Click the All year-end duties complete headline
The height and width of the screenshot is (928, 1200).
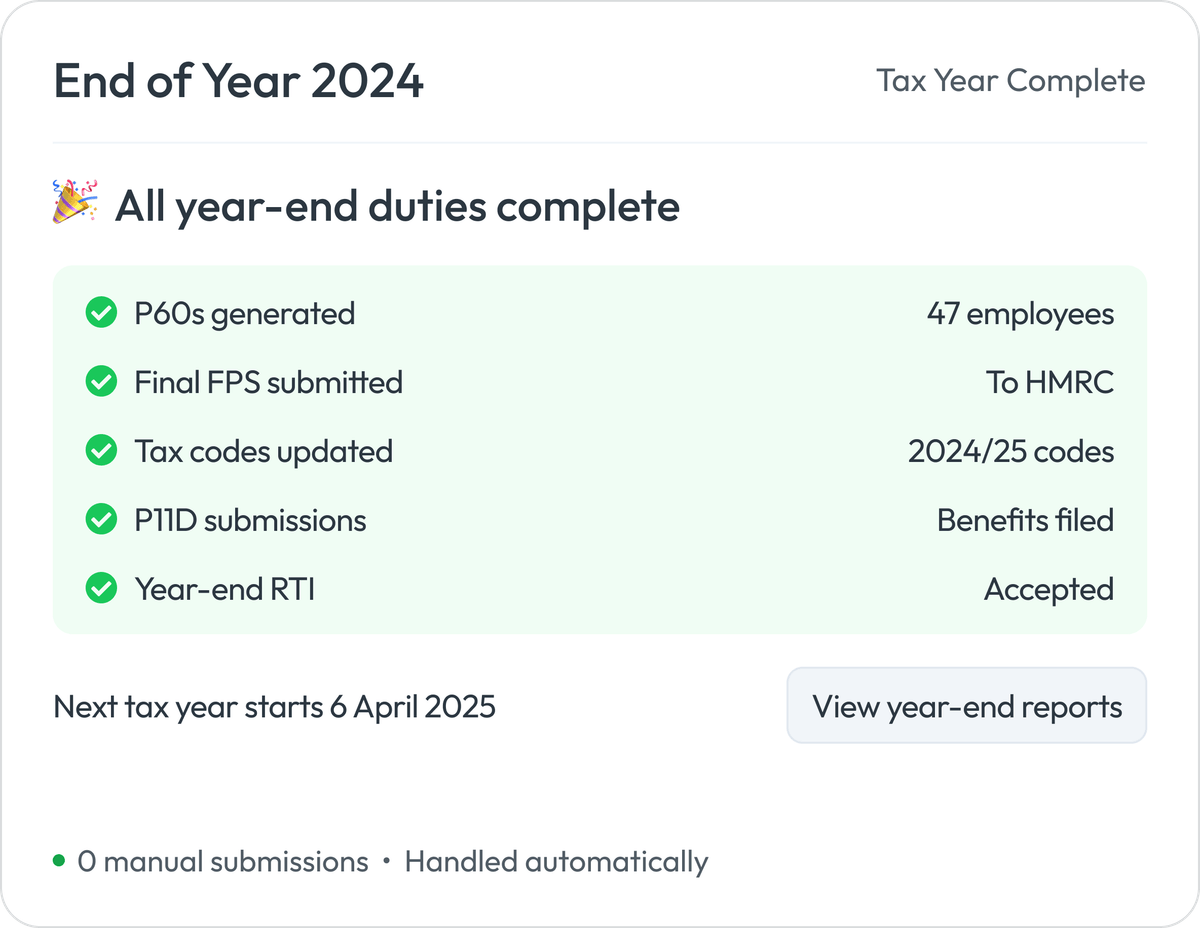click(x=398, y=205)
